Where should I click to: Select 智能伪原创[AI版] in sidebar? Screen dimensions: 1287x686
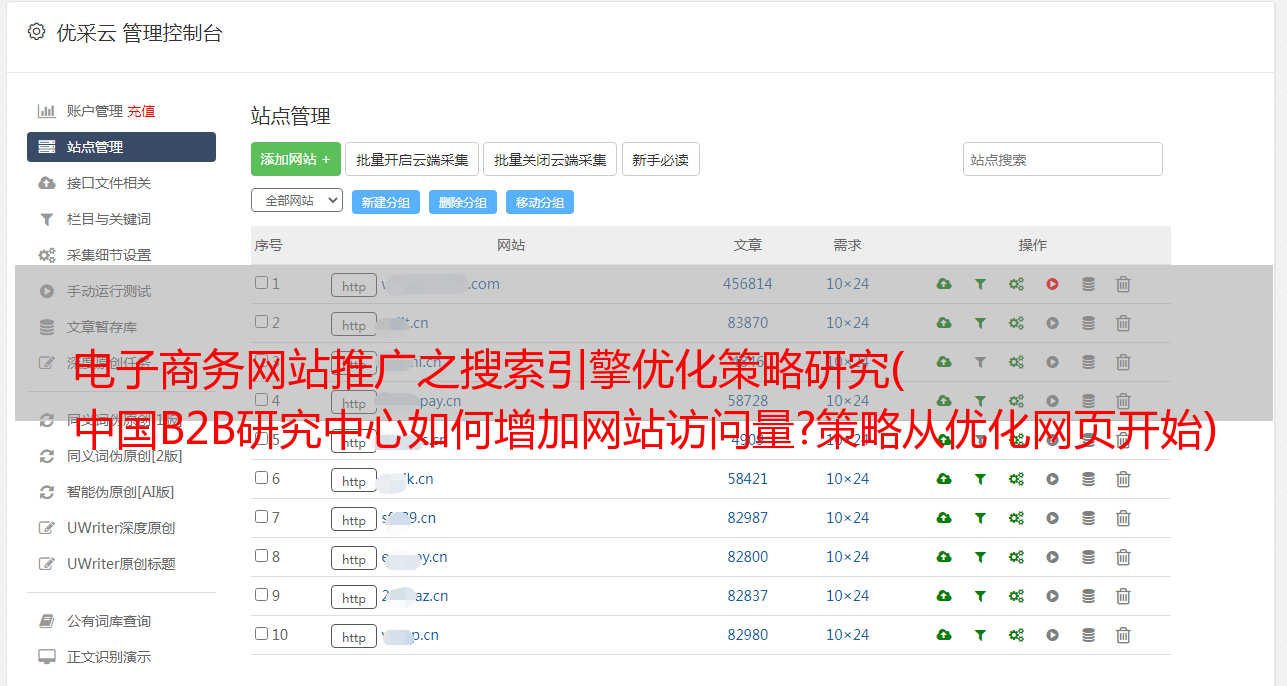pos(121,492)
